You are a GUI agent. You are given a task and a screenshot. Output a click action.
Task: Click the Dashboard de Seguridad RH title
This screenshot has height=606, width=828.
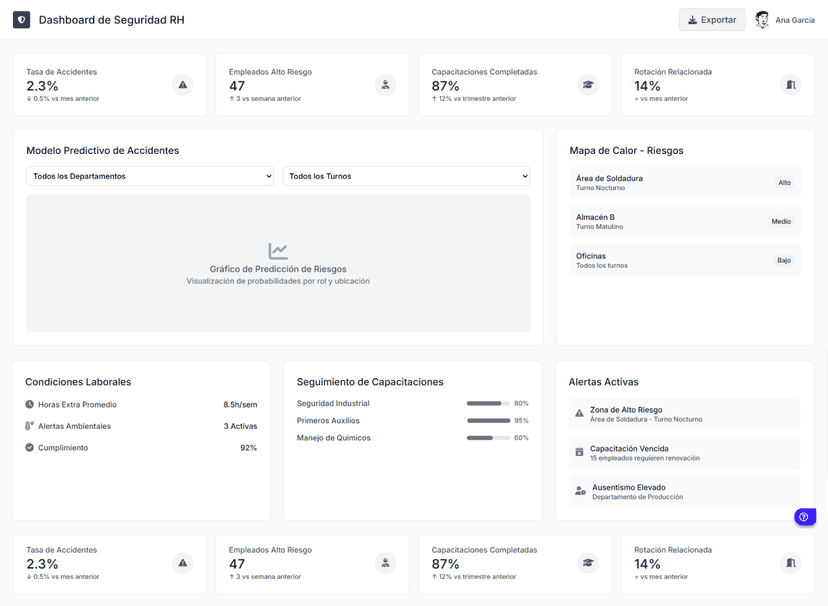click(111, 20)
